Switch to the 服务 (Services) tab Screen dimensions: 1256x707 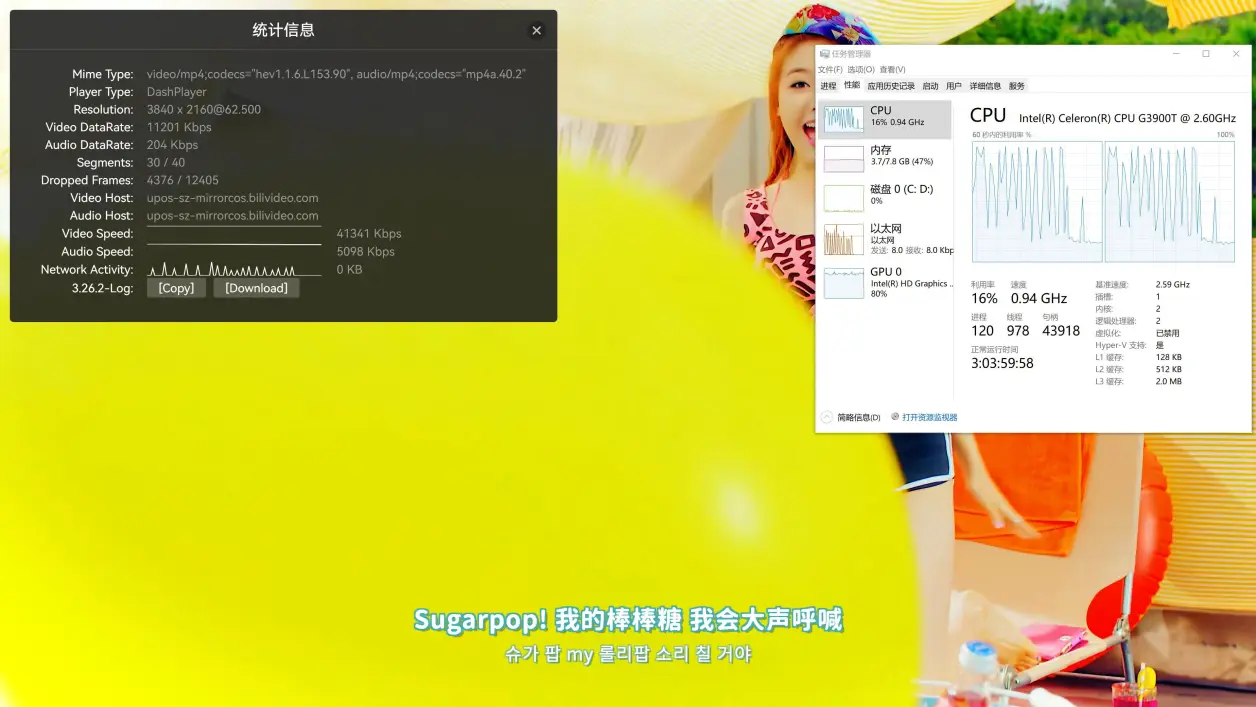(1017, 86)
